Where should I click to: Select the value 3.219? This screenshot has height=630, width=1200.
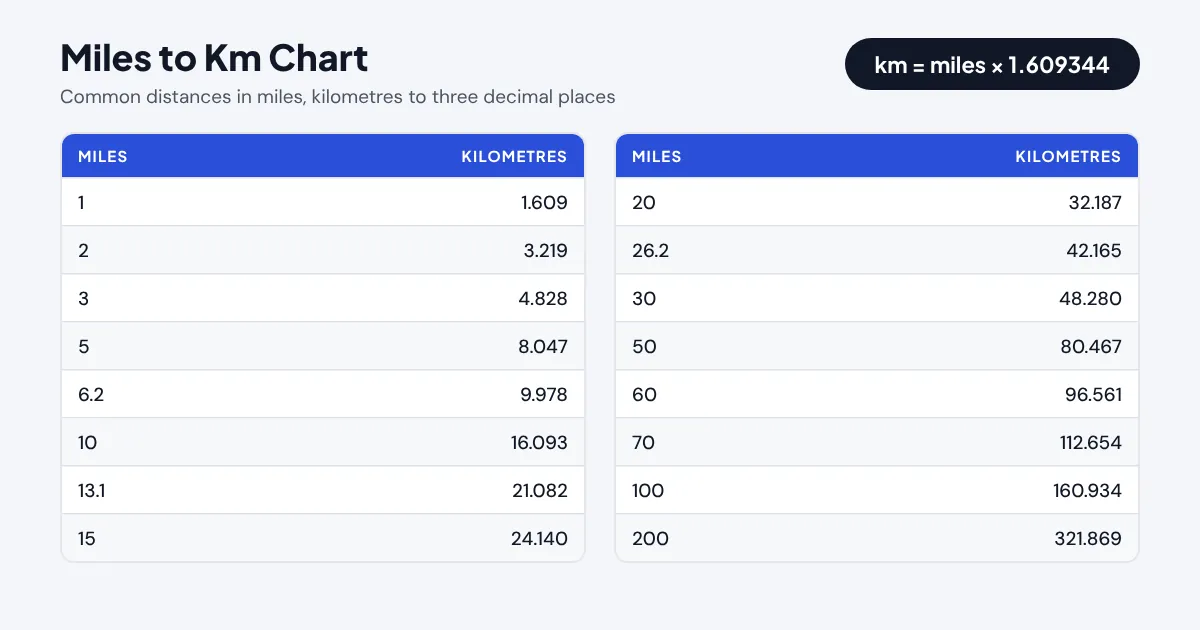coord(545,250)
